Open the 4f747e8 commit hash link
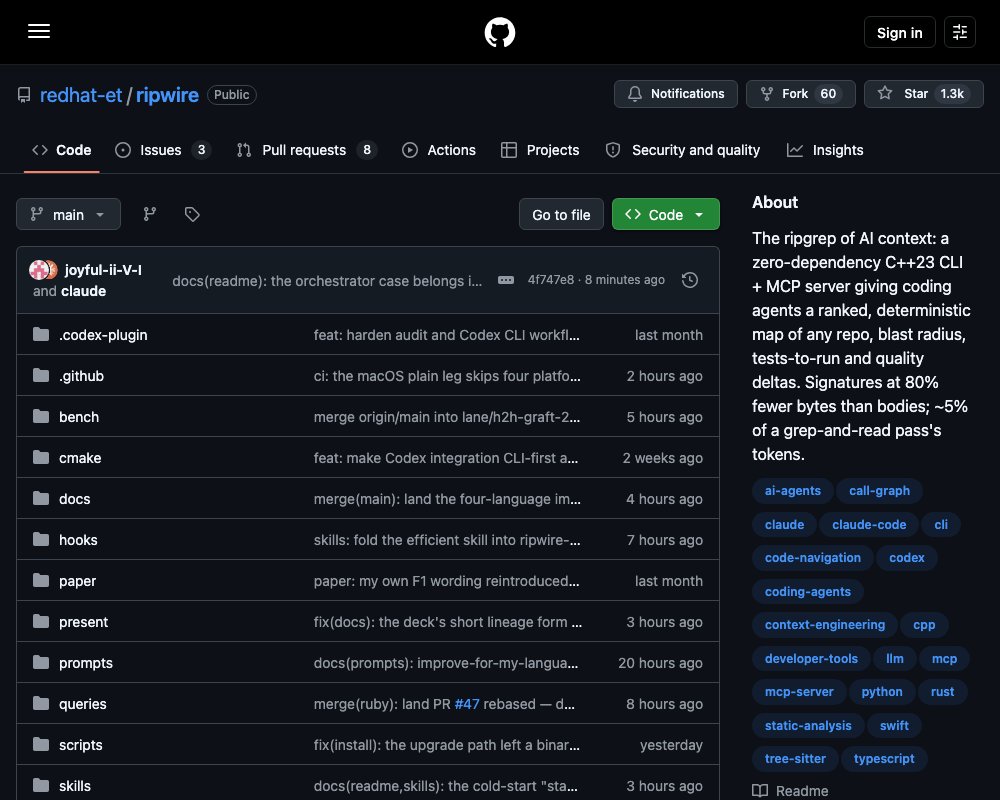Image resolution: width=1000 pixels, height=800 pixels. coord(550,280)
